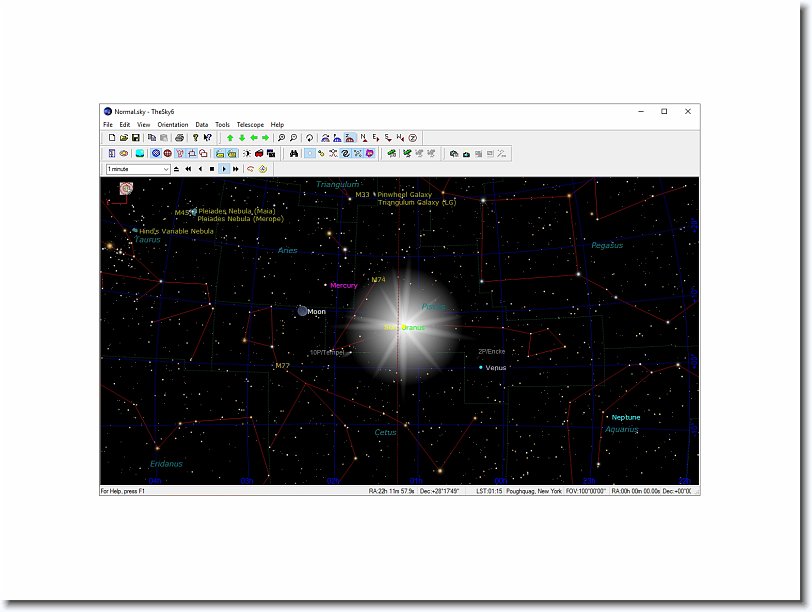The image size is (812, 612).
Task: Open the File menu
Action: pos(108,125)
